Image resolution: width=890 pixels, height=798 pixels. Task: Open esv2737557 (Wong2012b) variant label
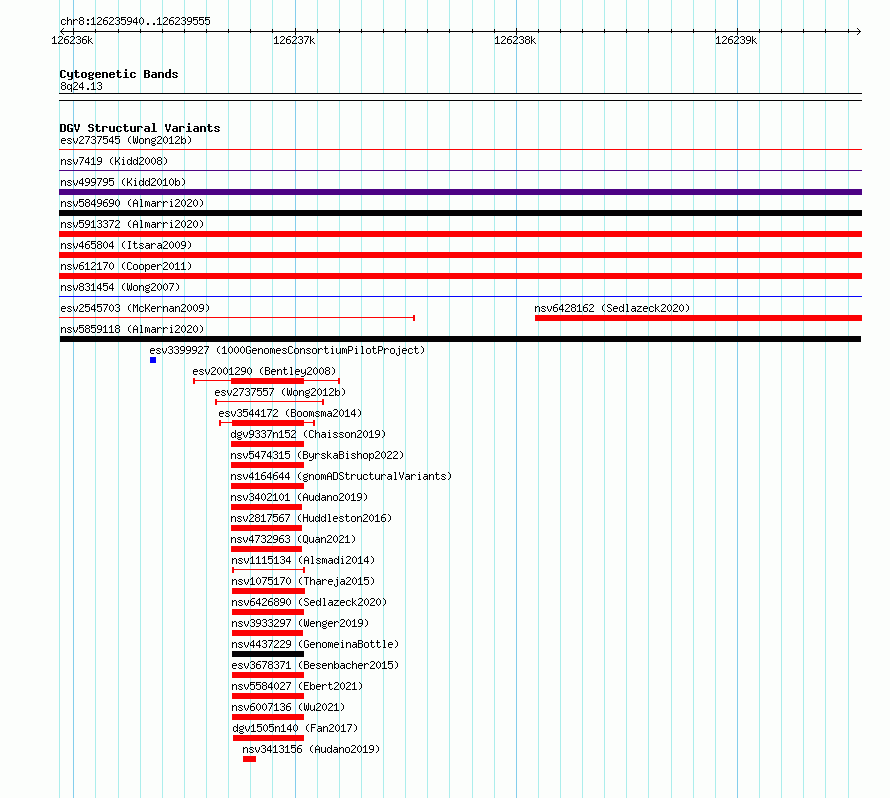pos(280,392)
